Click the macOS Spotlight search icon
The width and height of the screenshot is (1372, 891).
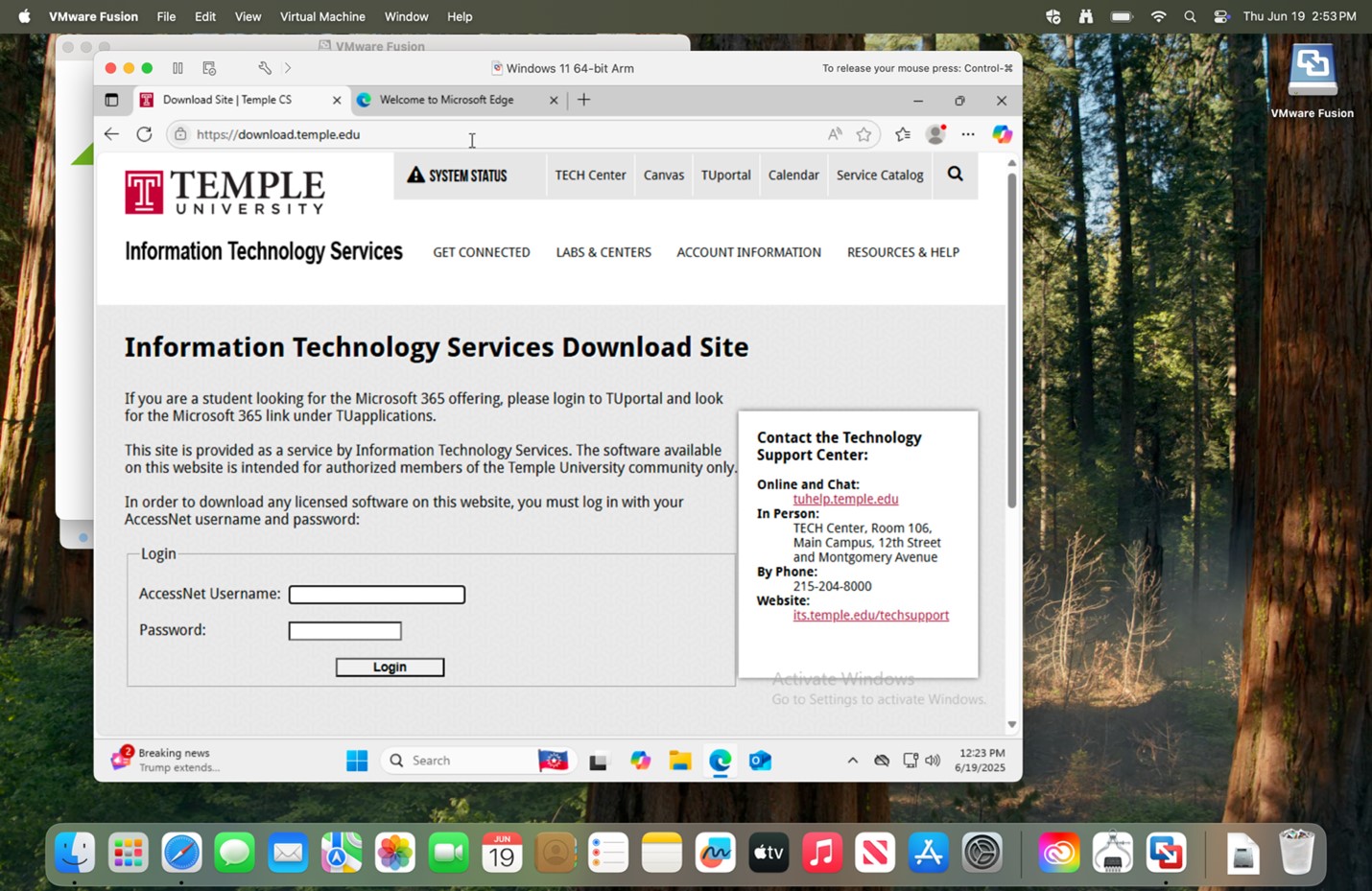(x=1190, y=16)
